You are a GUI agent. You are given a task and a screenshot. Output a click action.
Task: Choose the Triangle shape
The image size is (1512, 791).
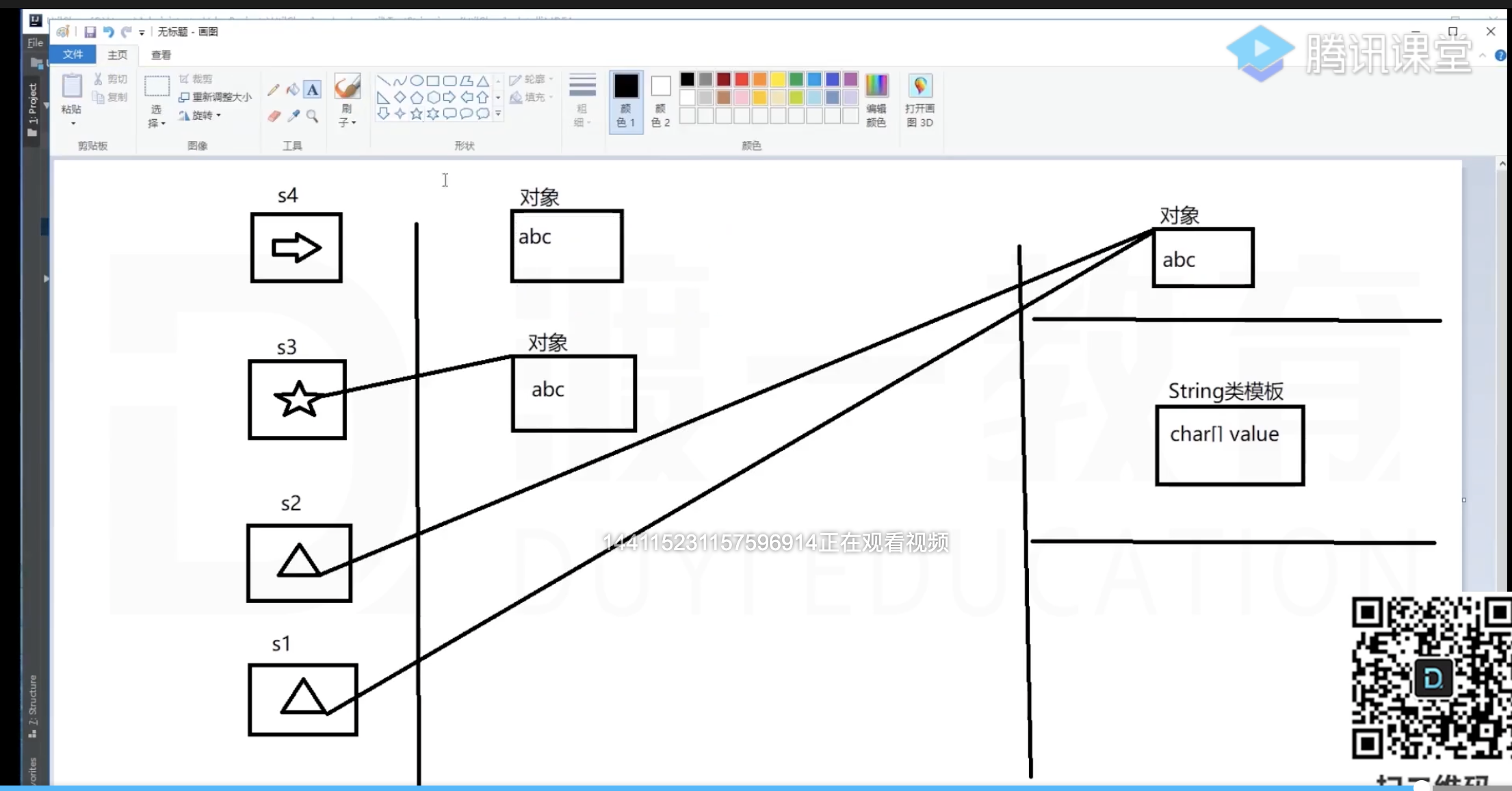tap(483, 81)
